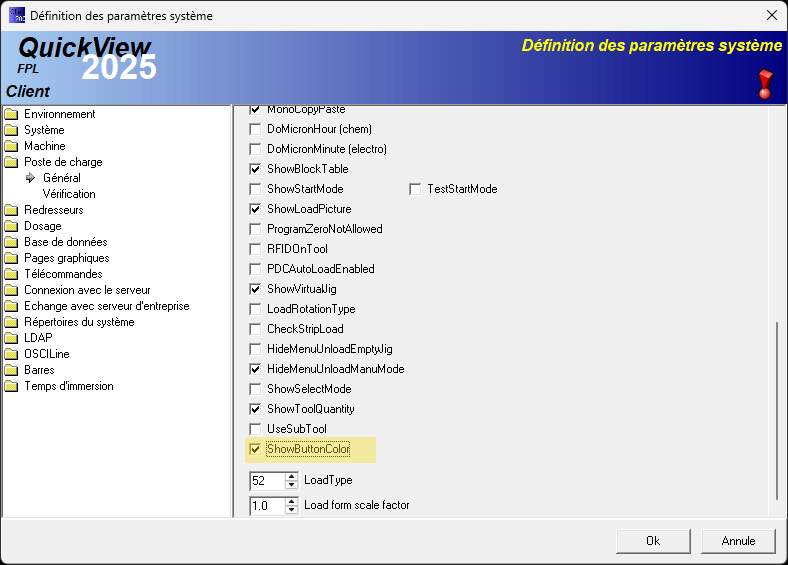Image resolution: width=788 pixels, height=565 pixels.
Task: Click the arrow icon beside Général
Action: (x=31, y=178)
